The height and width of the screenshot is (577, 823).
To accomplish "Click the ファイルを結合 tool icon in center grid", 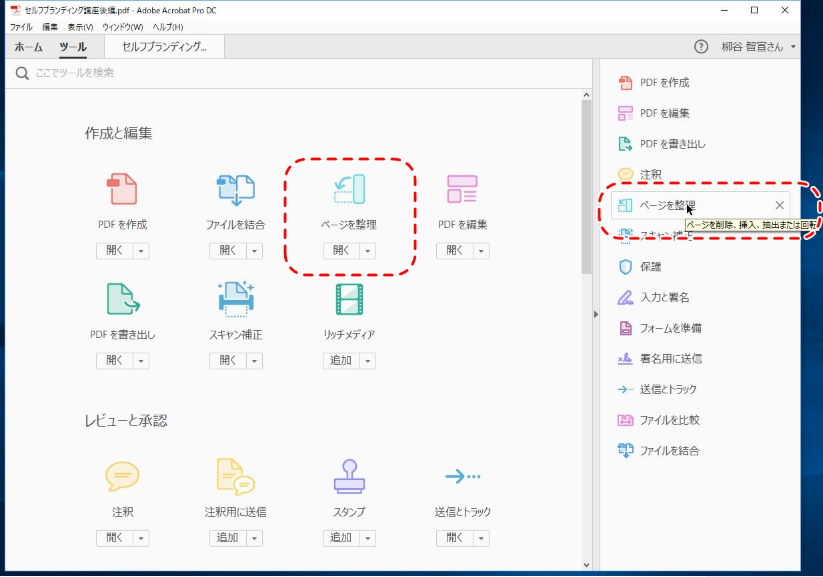I will click(236, 190).
